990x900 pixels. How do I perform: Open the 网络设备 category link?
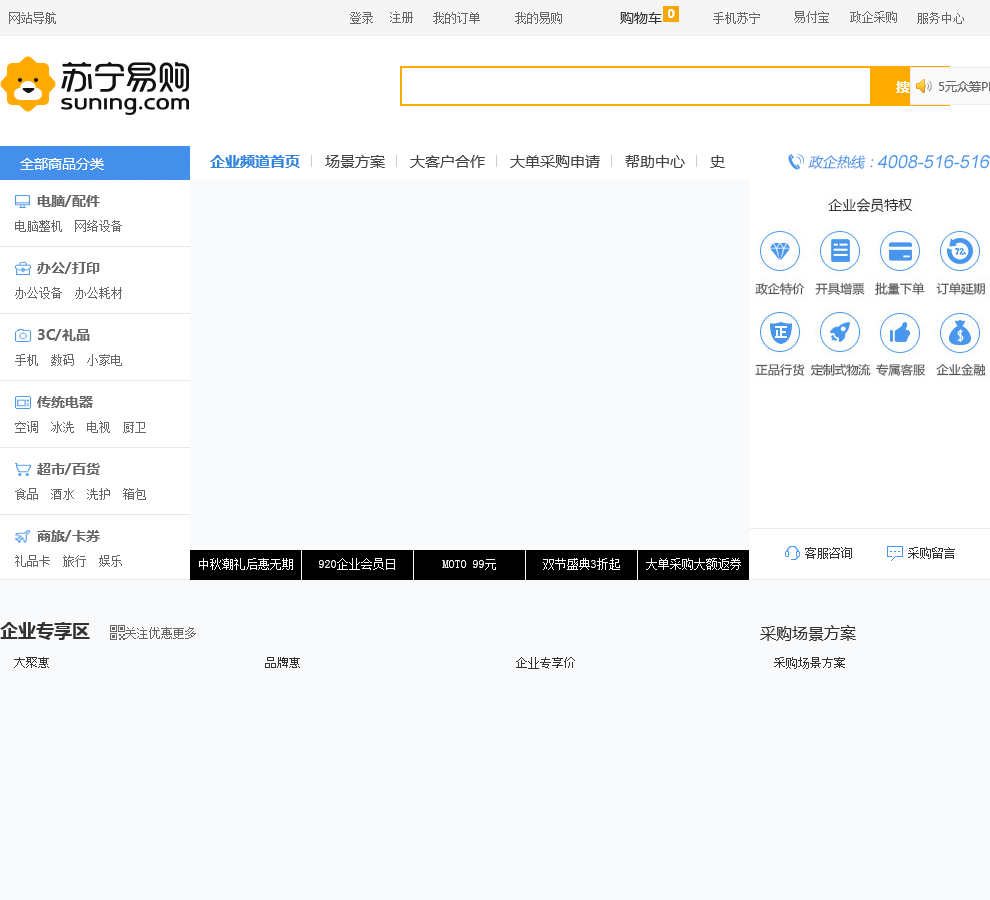(98, 226)
